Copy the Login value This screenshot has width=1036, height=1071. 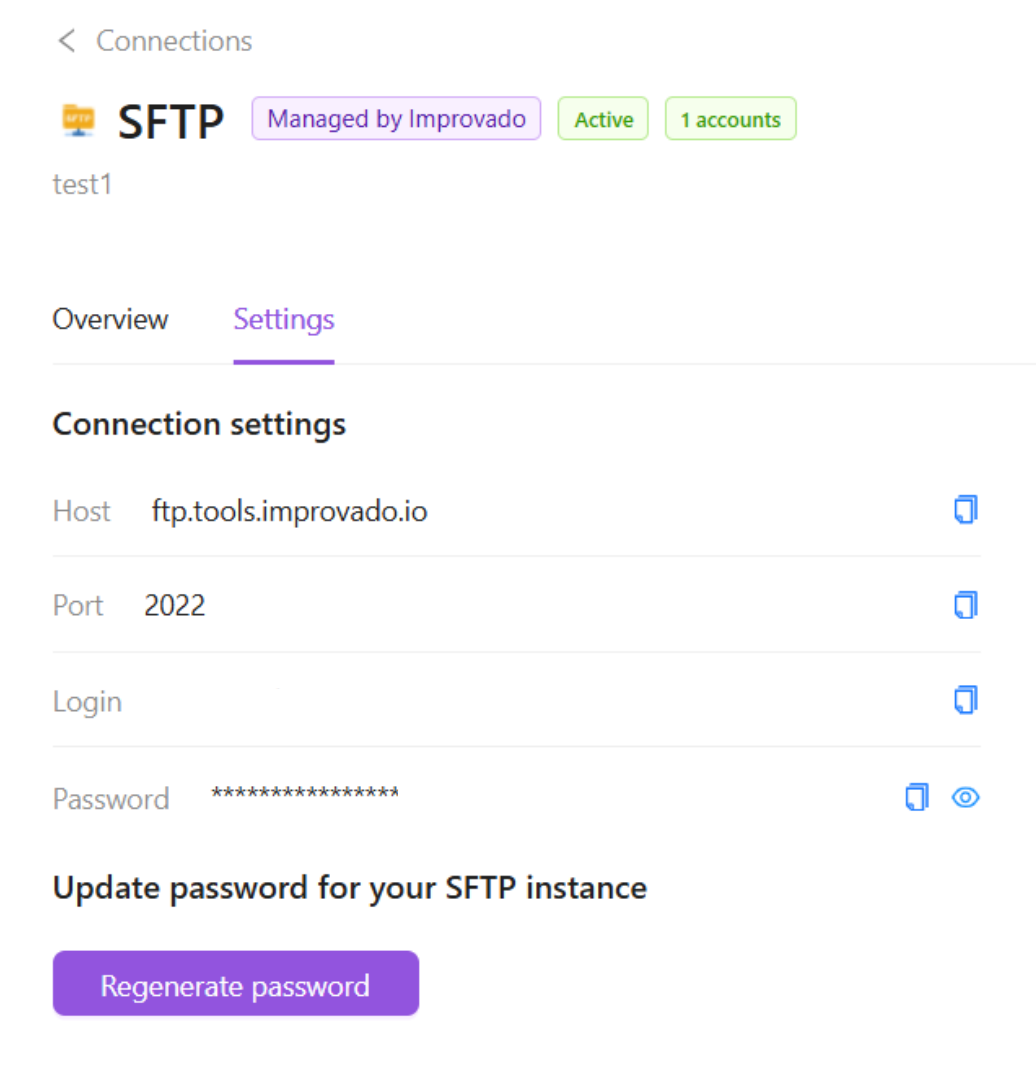(x=965, y=699)
